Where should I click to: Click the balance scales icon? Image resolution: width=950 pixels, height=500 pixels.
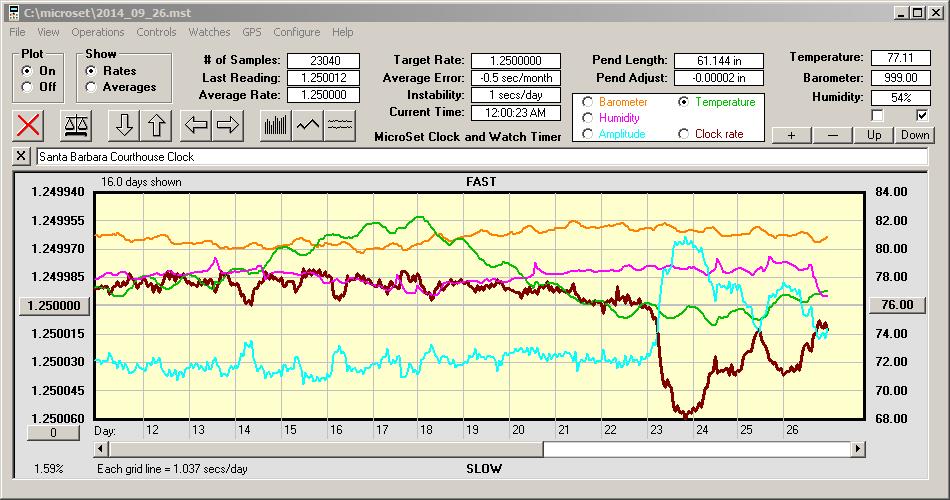click(x=75, y=125)
